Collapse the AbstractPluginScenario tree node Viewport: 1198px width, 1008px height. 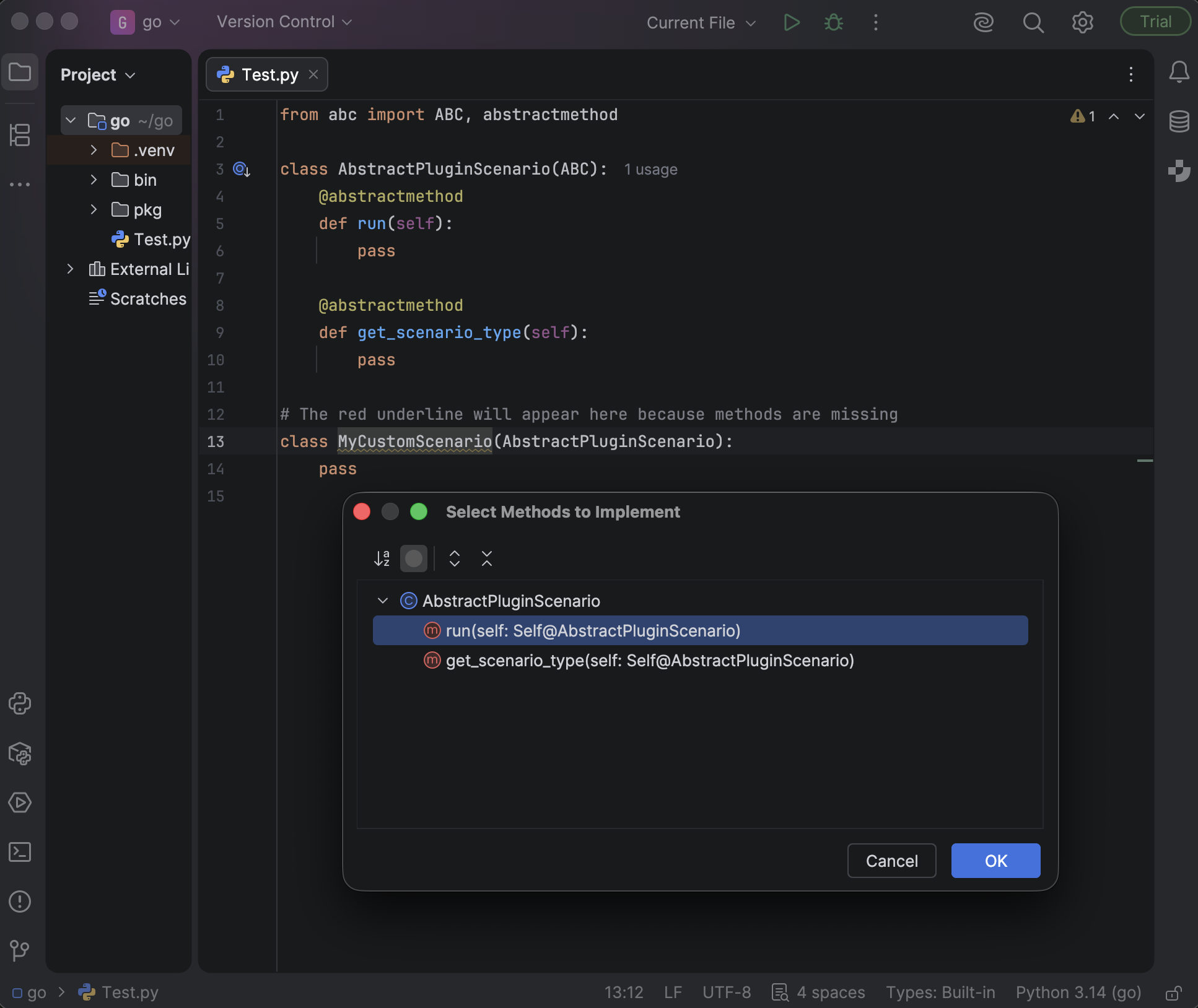[382, 601]
